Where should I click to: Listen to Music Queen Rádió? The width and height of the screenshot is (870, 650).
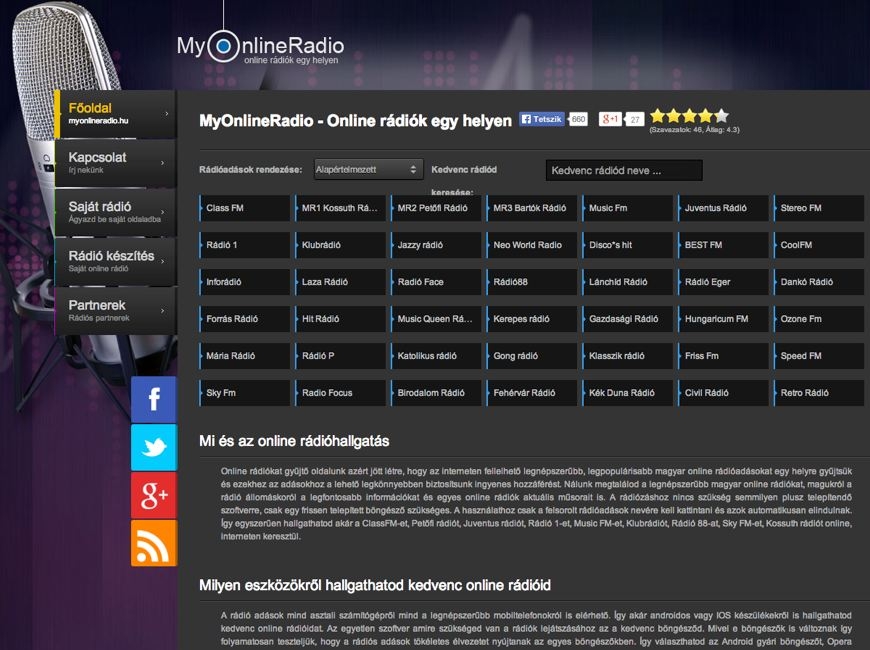pos(436,319)
